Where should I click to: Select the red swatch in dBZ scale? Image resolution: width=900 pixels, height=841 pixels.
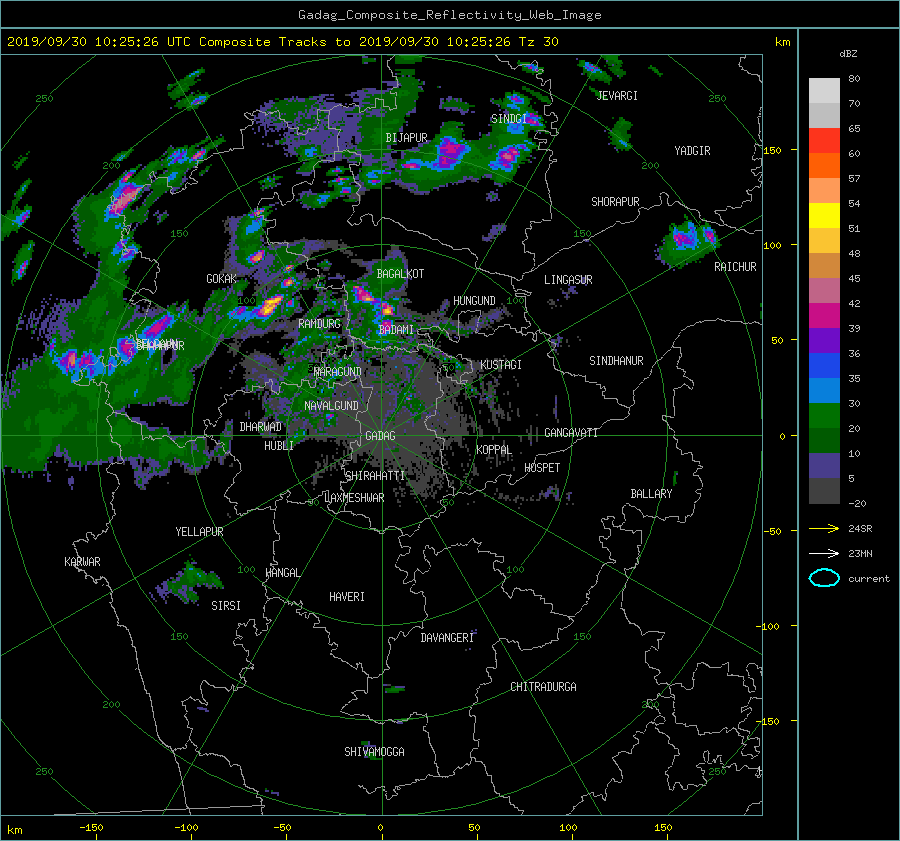824,140
